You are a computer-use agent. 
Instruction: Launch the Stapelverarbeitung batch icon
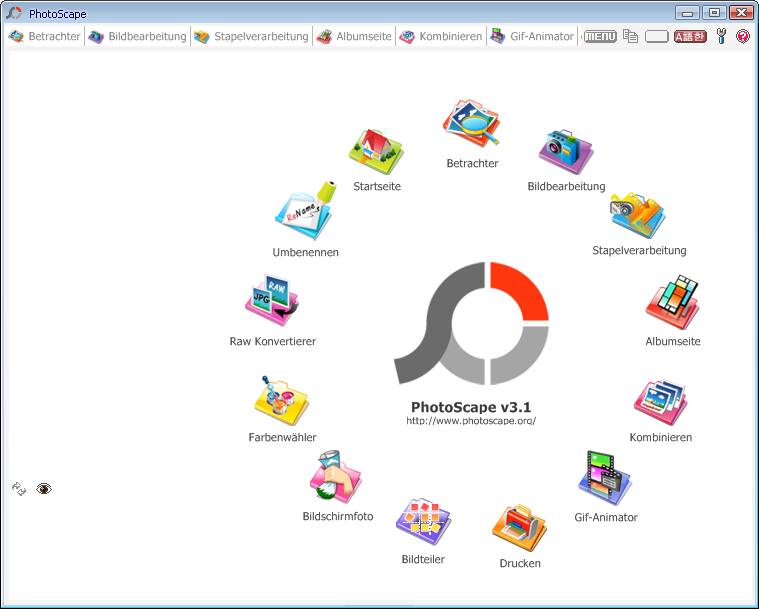click(x=638, y=214)
